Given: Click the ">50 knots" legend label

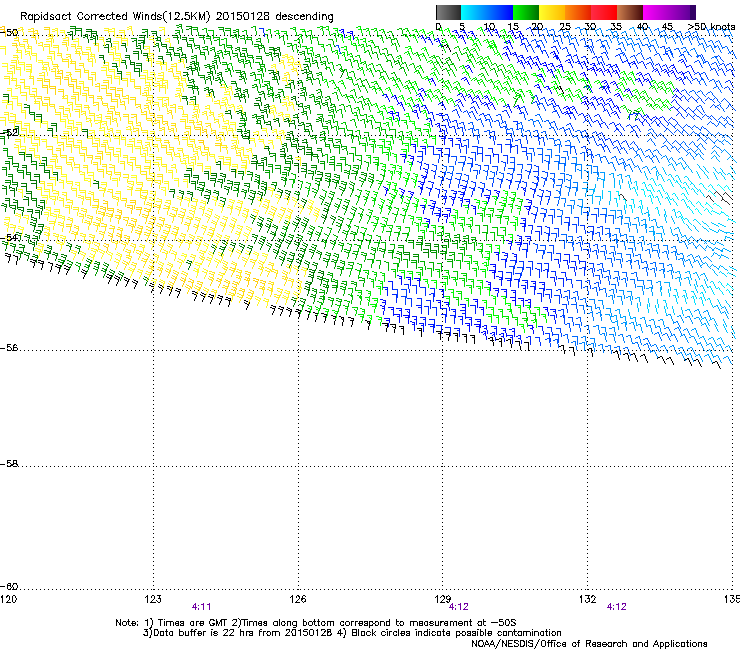Looking at the screenshot, I should coord(711,27).
